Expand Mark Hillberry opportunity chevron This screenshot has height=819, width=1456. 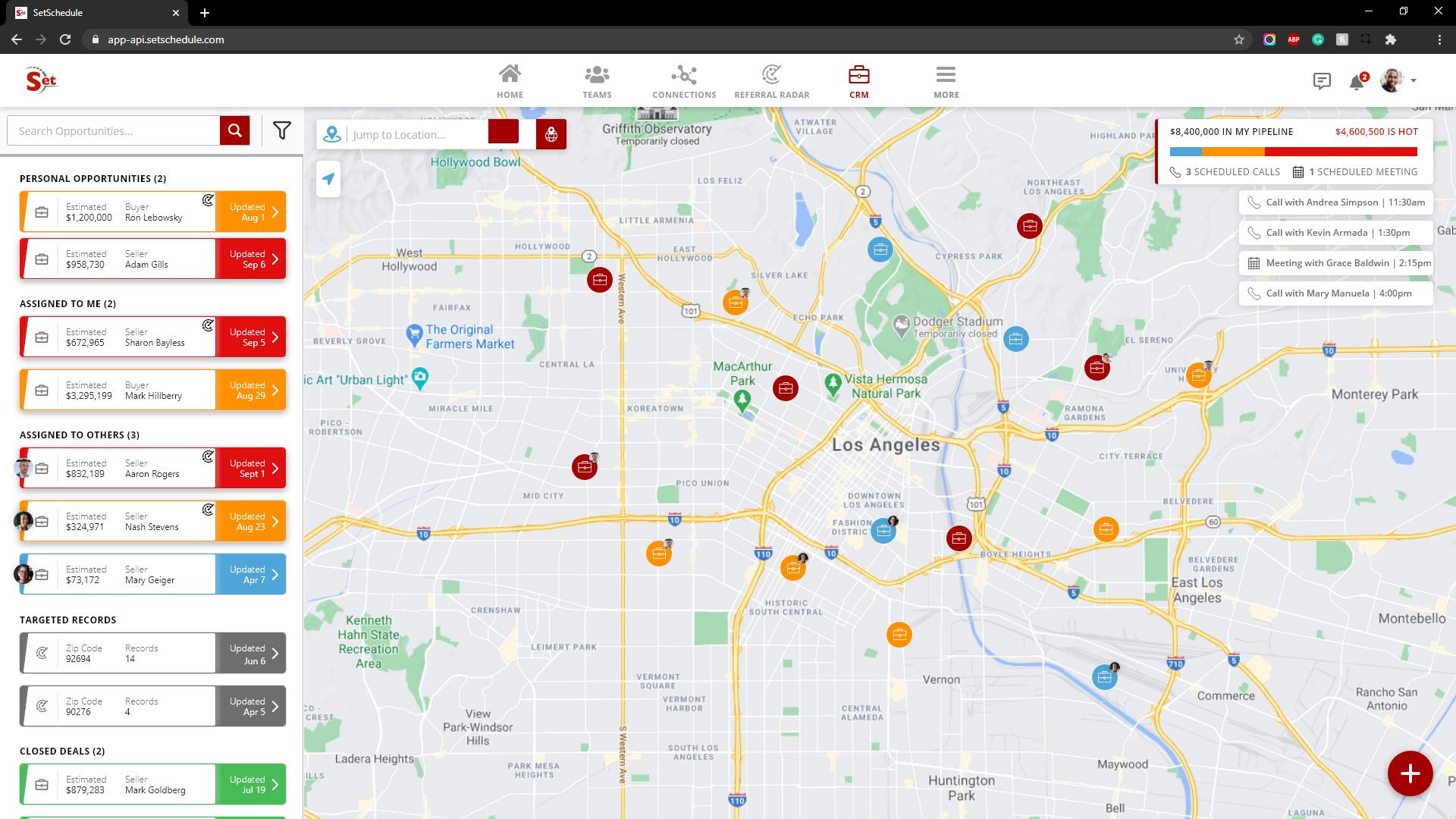pyautogui.click(x=275, y=391)
